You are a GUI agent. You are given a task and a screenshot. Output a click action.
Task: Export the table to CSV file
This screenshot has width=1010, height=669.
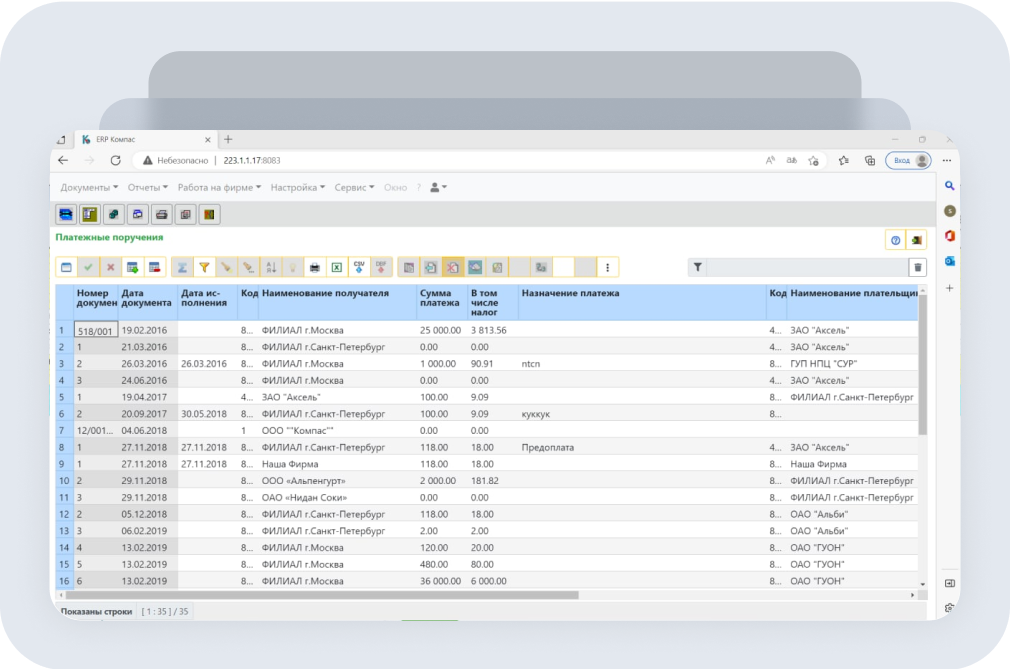tap(358, 267)
